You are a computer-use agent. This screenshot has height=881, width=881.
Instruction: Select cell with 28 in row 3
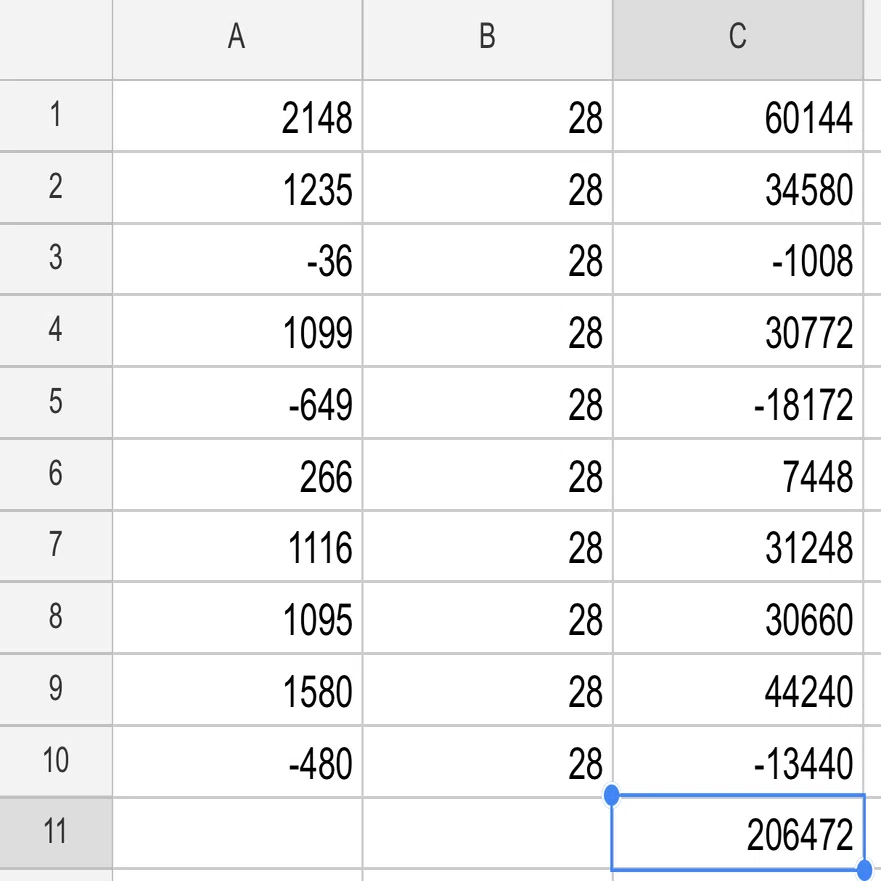click(487, 258)
